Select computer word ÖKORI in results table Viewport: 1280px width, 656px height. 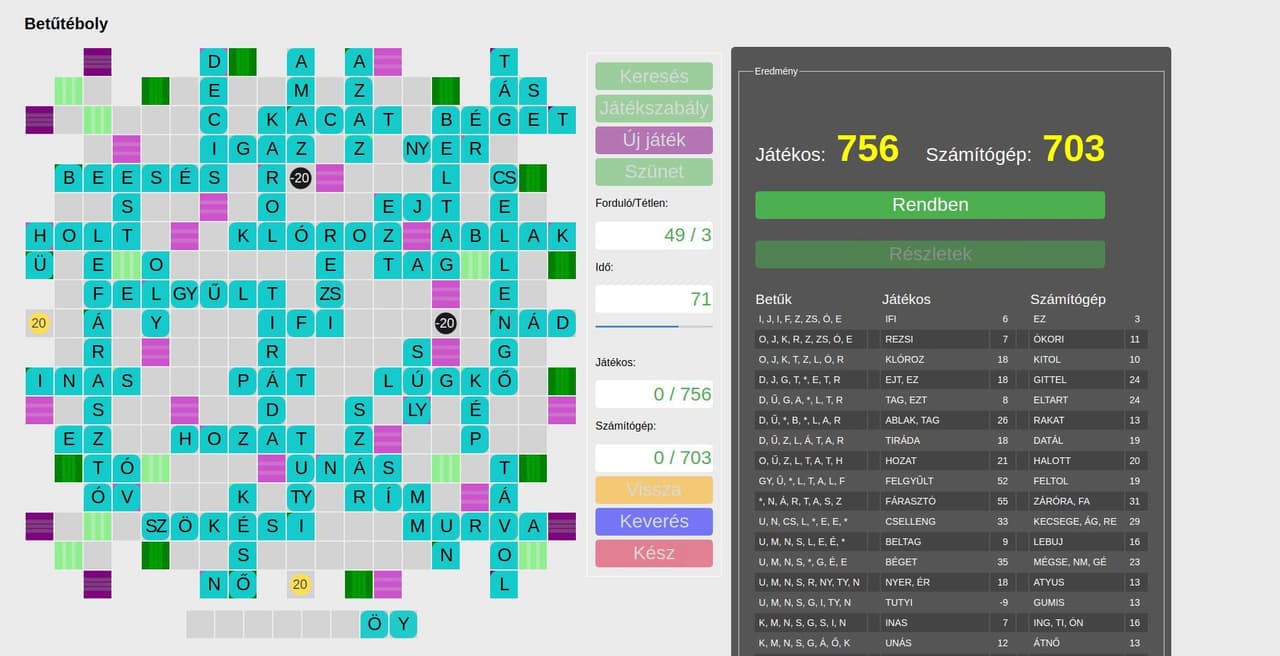tap(1048, 339)
